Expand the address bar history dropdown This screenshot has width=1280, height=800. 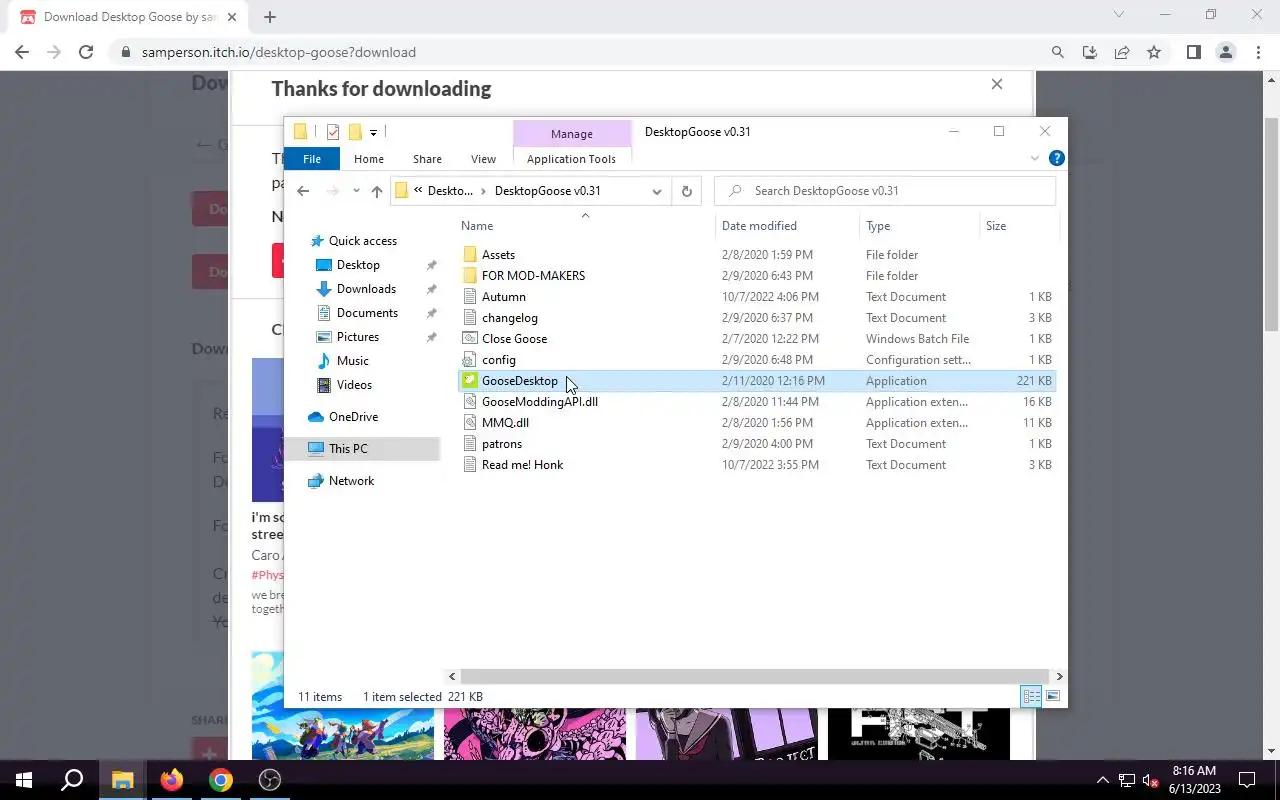[656, 191]
